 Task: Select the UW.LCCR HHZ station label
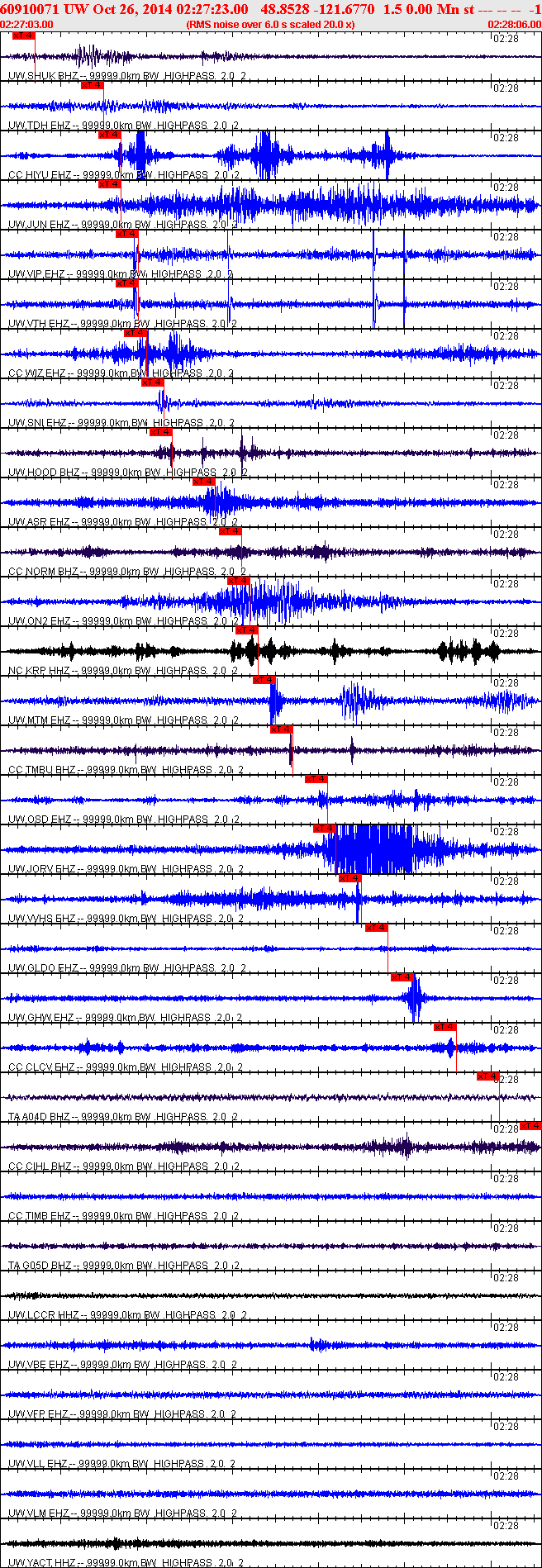click(x=45, y=1315)
